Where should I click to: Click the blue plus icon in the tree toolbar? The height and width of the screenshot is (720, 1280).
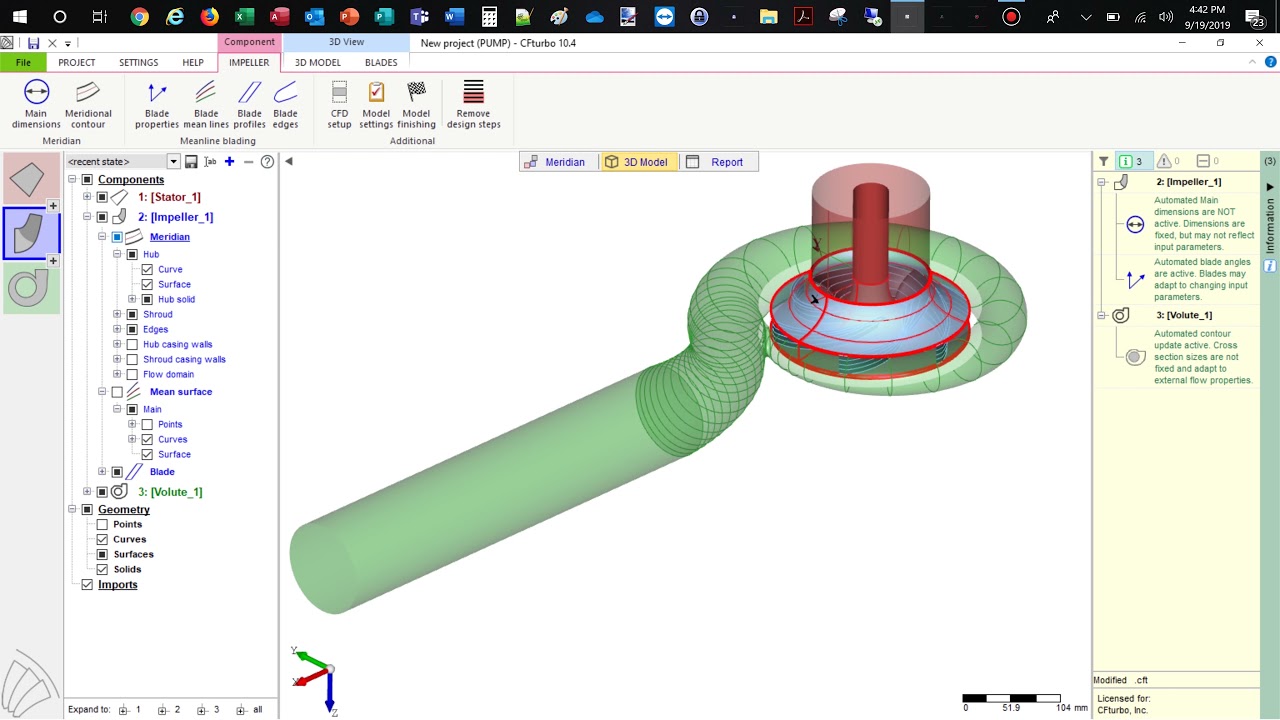click(229, 162)
